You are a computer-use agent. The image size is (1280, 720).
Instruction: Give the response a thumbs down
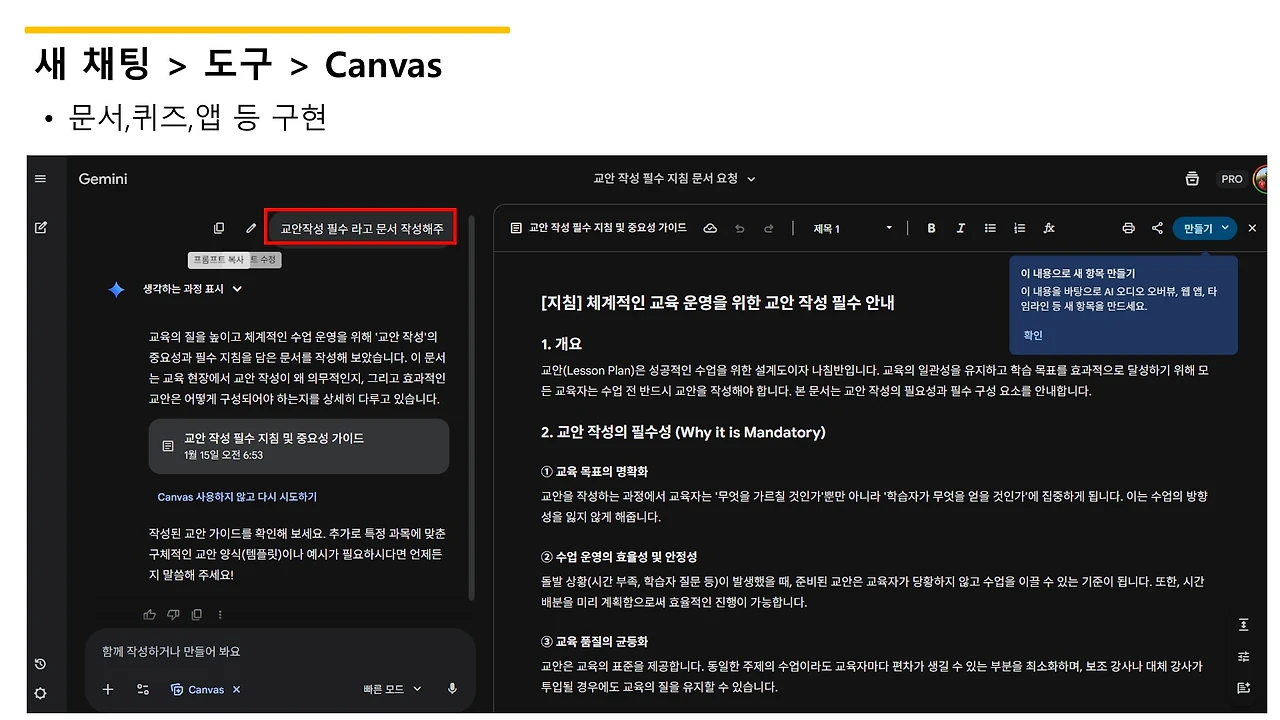pos(173,614)
